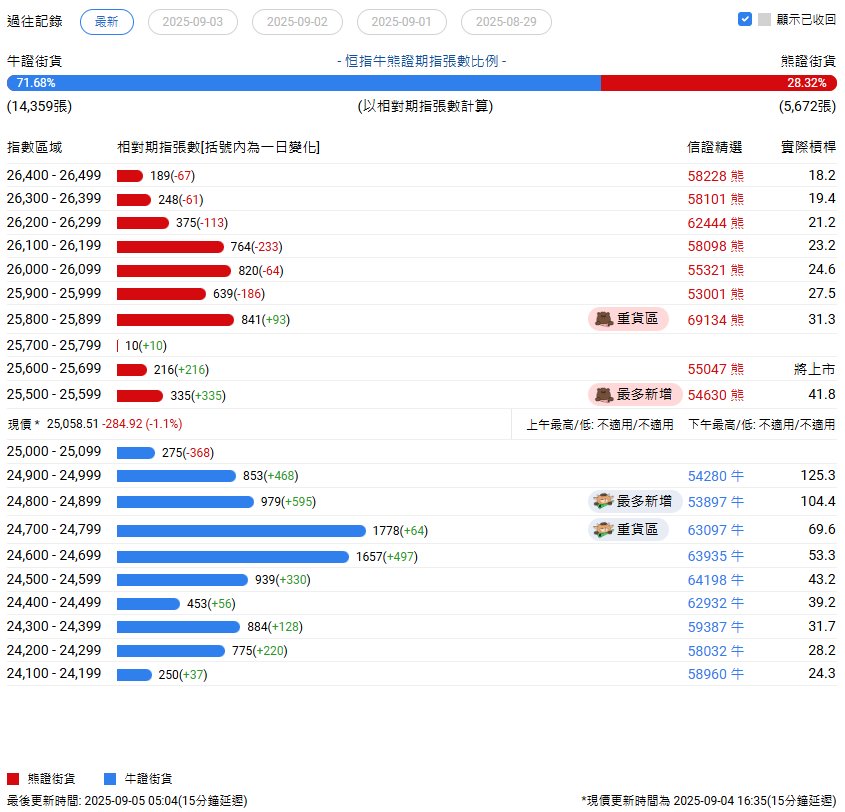Click the 下午最高/低 text
This screenshot has height=812, width=845.
[x=762, y=425]
